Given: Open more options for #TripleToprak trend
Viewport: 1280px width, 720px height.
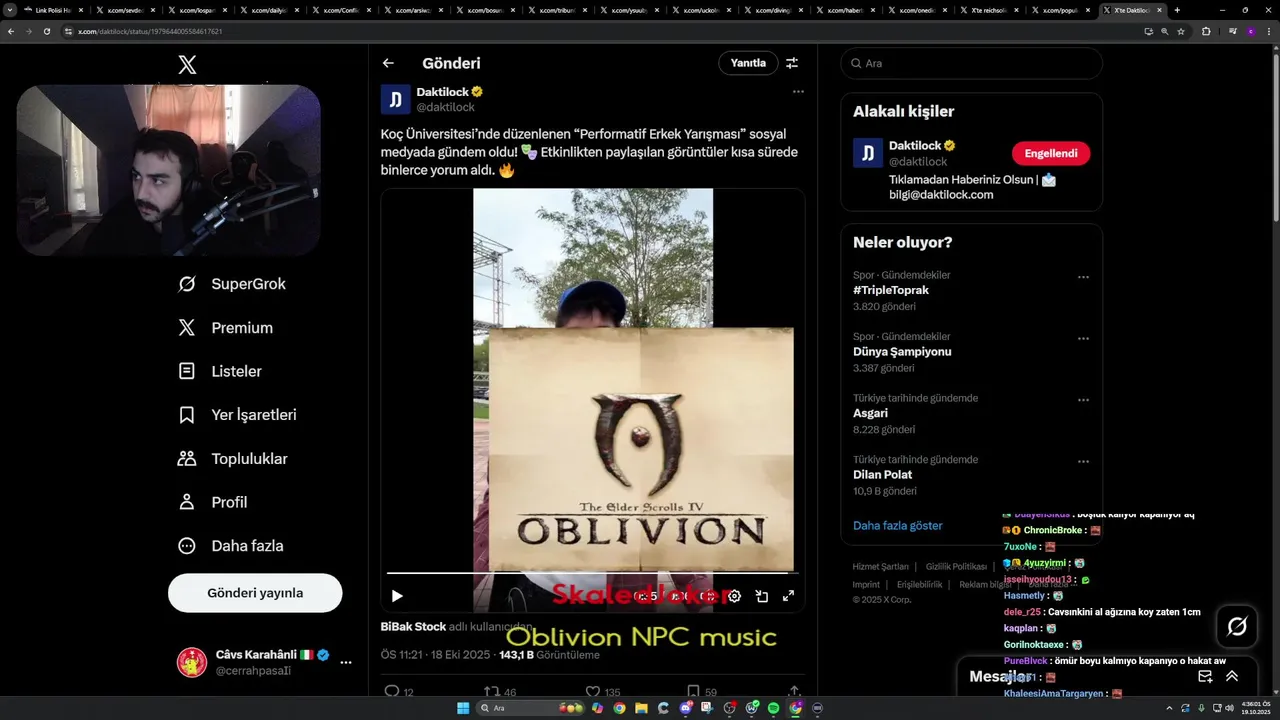Looking at the screenshot, I should [x=1083, y=277].
